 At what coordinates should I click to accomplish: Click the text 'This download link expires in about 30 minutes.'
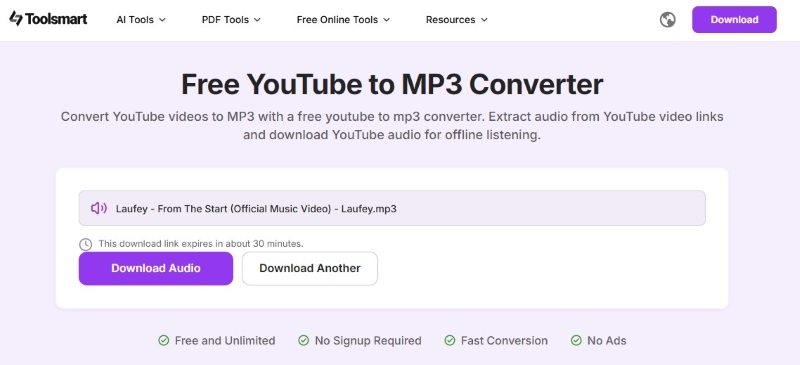201,244
